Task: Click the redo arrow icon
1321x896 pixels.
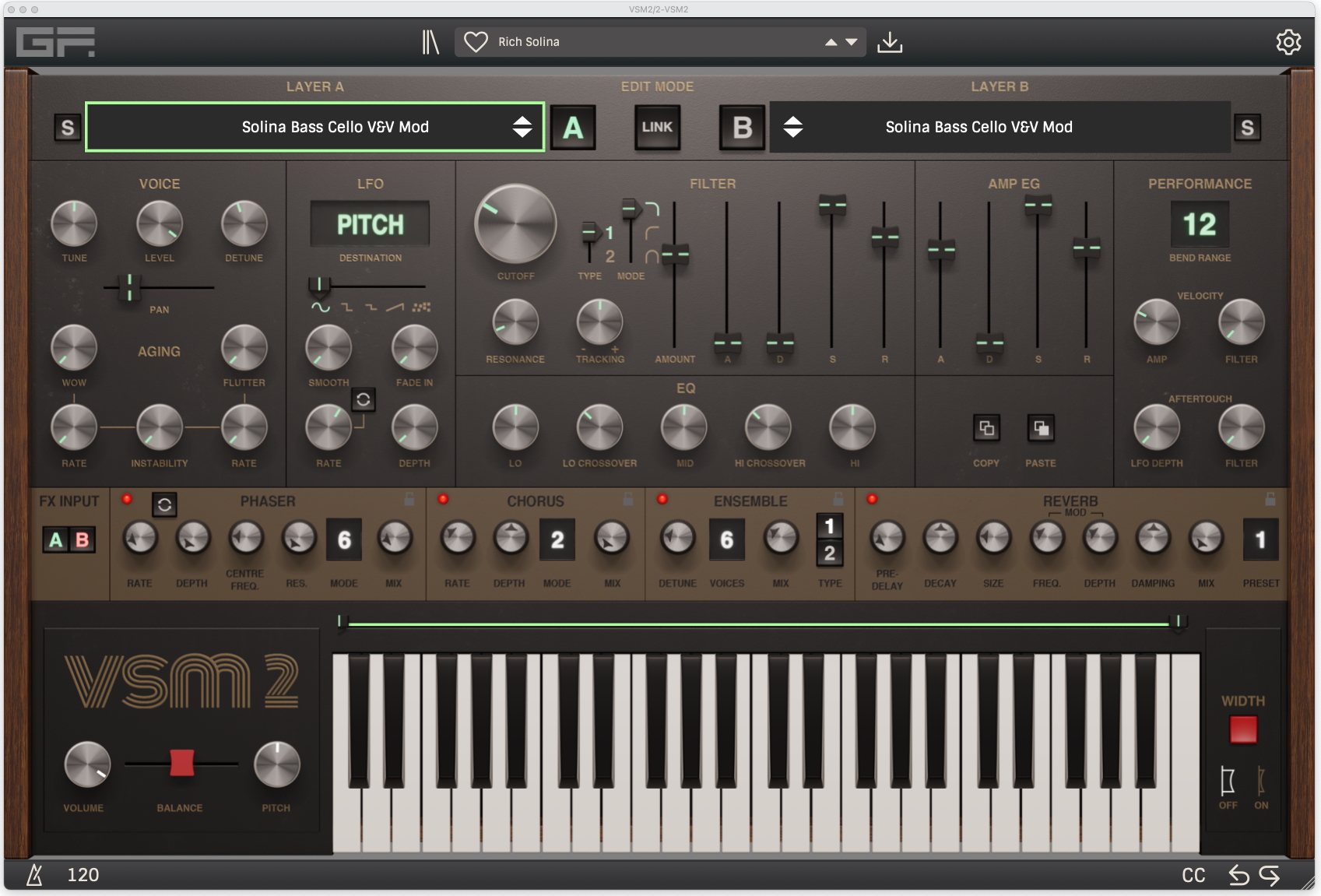Action: [x=1270, y=876]
